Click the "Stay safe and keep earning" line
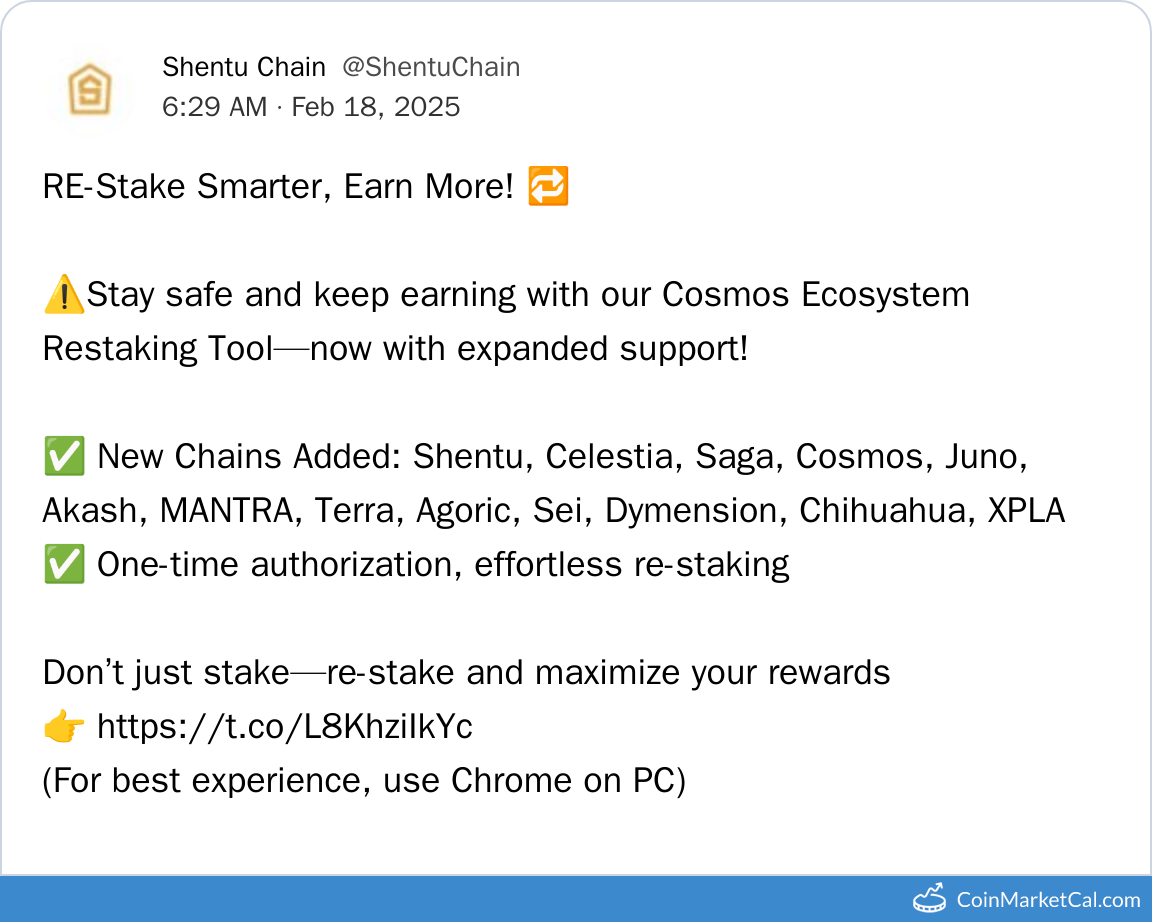Screen dimensions: 1152x922 528,295
